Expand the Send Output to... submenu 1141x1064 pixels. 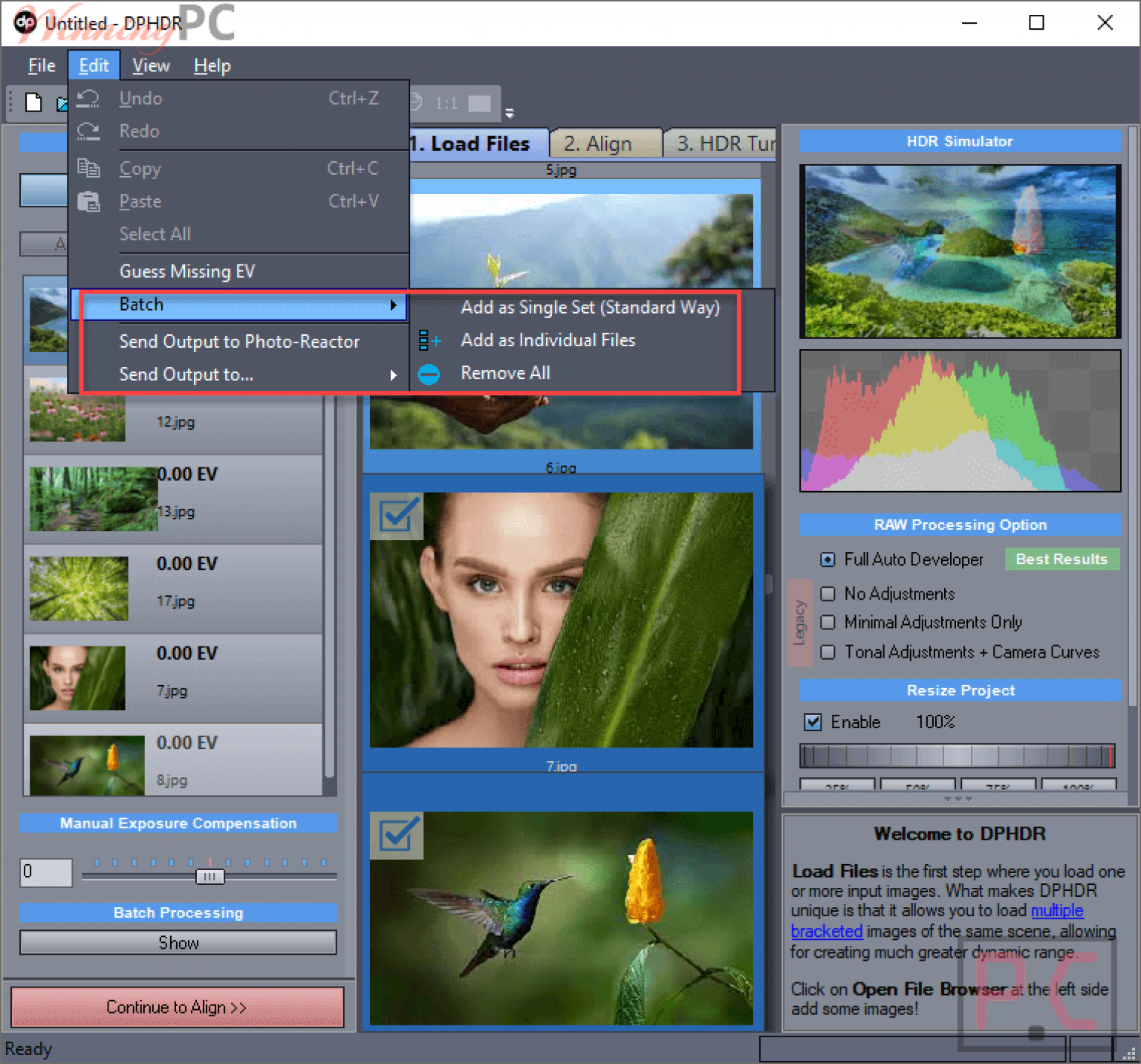pyautogui.click(x=239, y=374)
